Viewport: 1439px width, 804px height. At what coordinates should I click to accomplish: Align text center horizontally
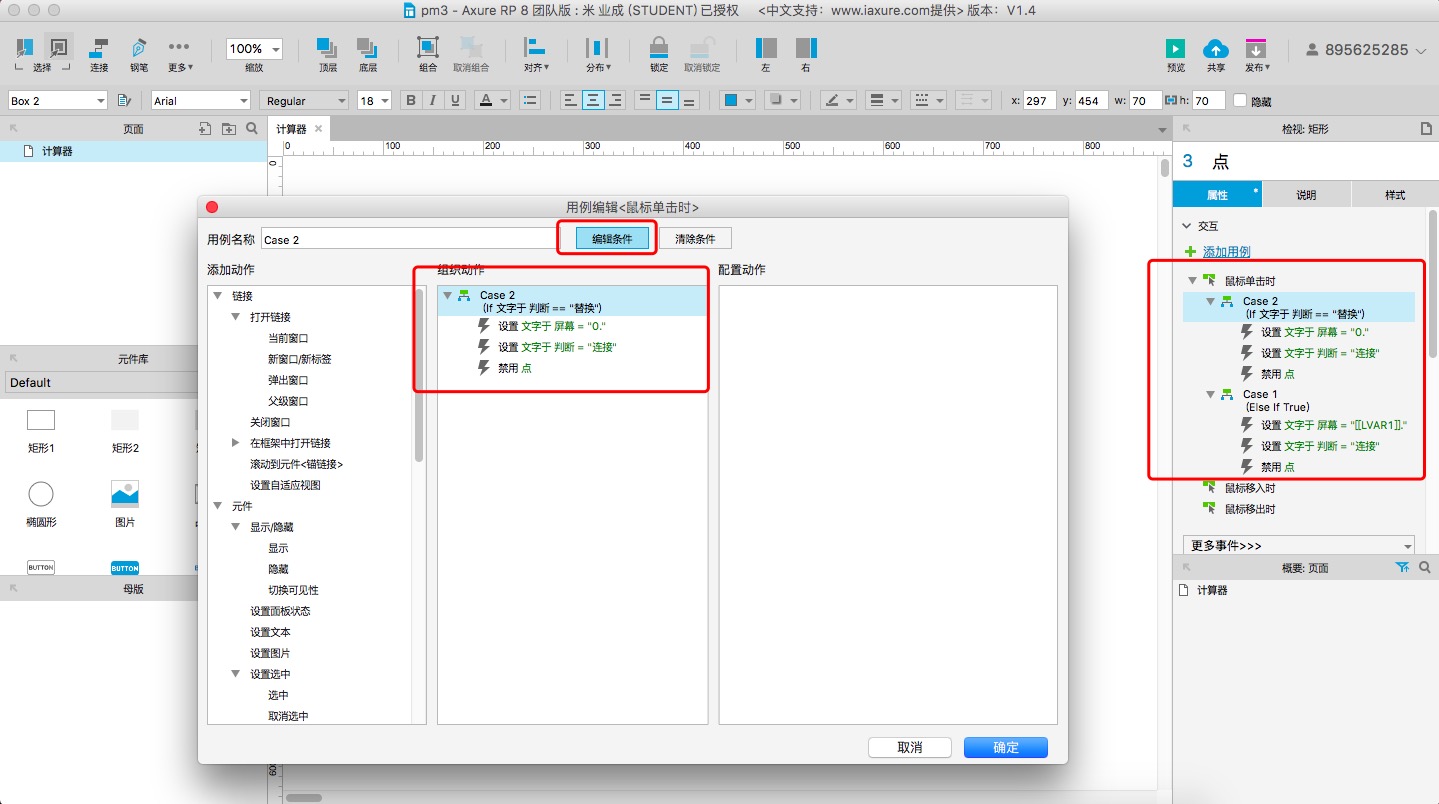coord(593,100)
